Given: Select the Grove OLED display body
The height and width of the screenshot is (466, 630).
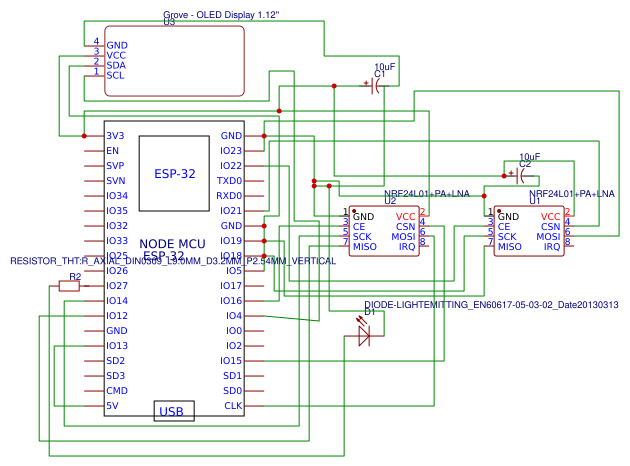Looking at the screenshot, I should (x=175, y=61).
